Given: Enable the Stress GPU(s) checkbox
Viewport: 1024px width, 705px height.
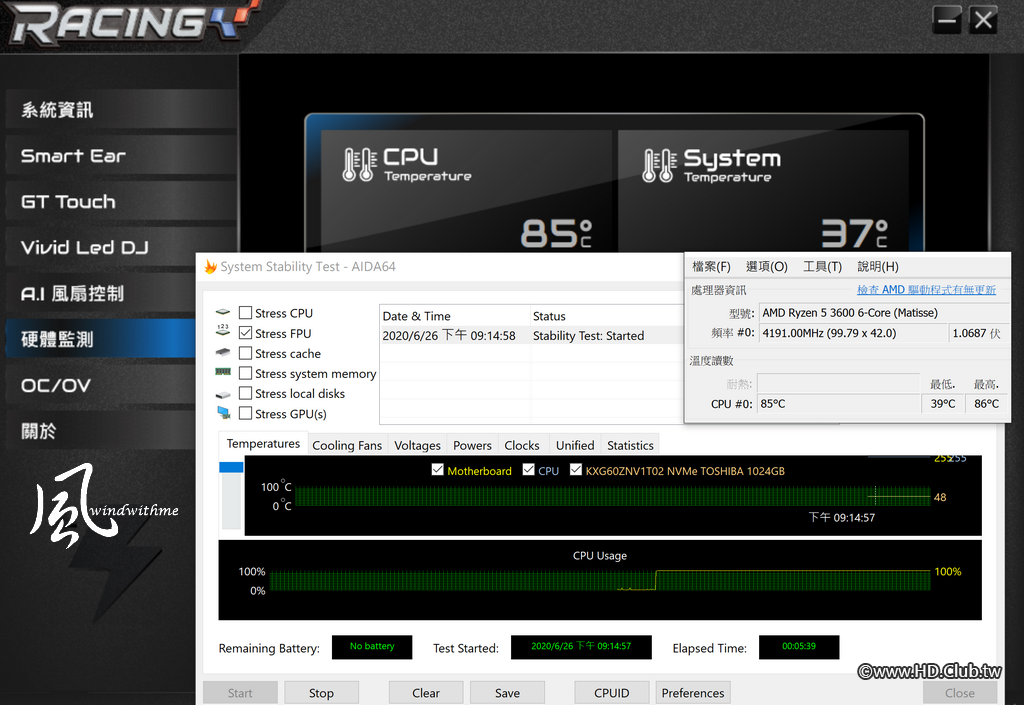Looking at the screenshot, I should click(x=246, y=413).
